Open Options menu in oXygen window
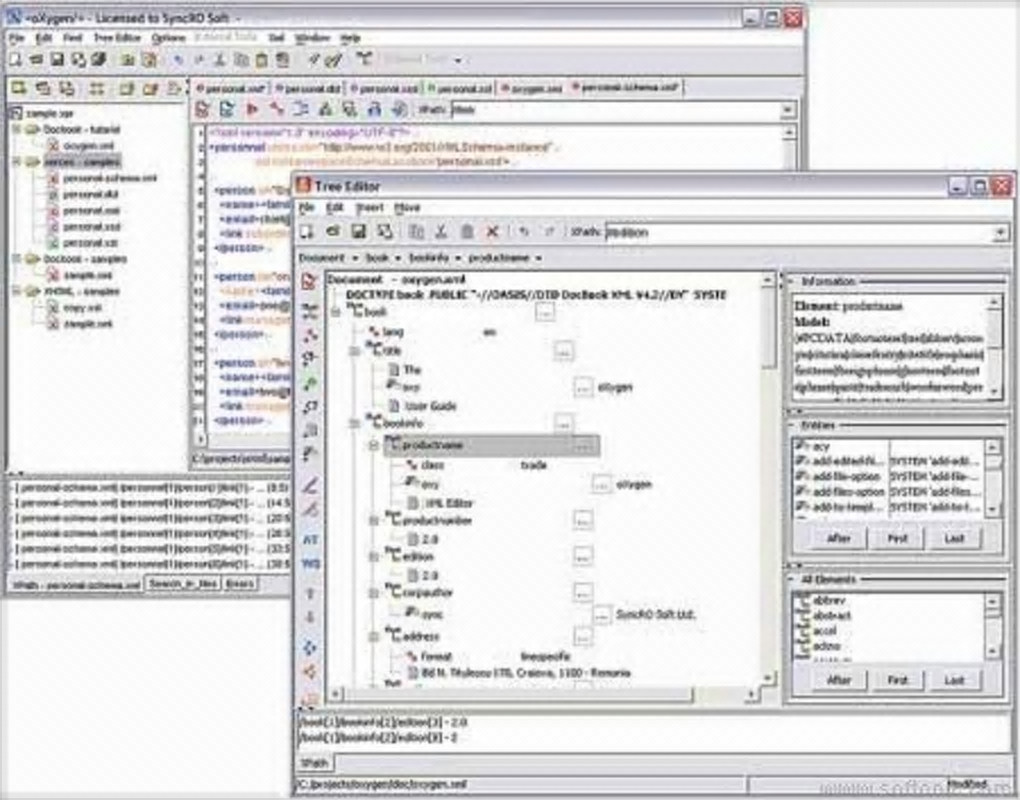The height and width of the screenshot is (800, 1020). (x=168, y=38)
